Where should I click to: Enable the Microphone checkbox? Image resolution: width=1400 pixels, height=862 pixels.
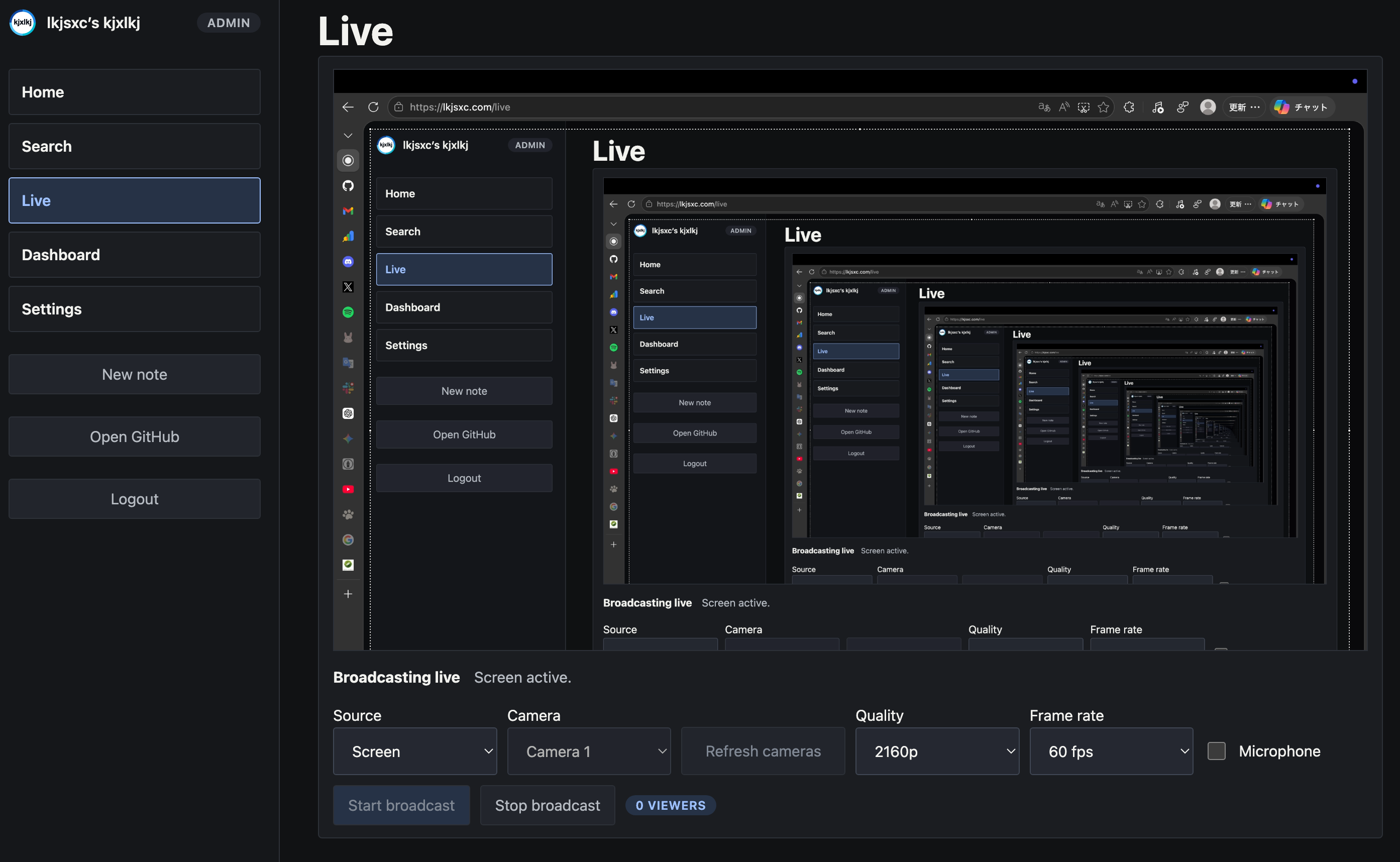pos(1216,751)
